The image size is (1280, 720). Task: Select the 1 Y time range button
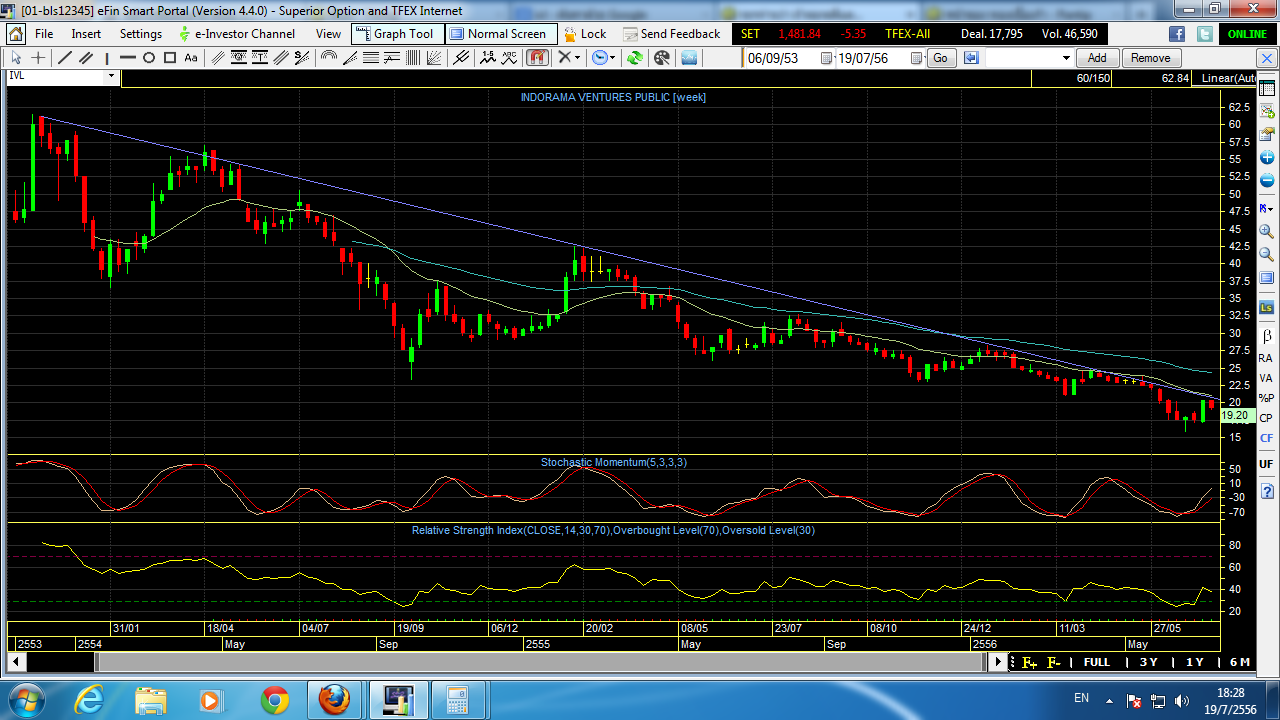(x=1195, y=662)
